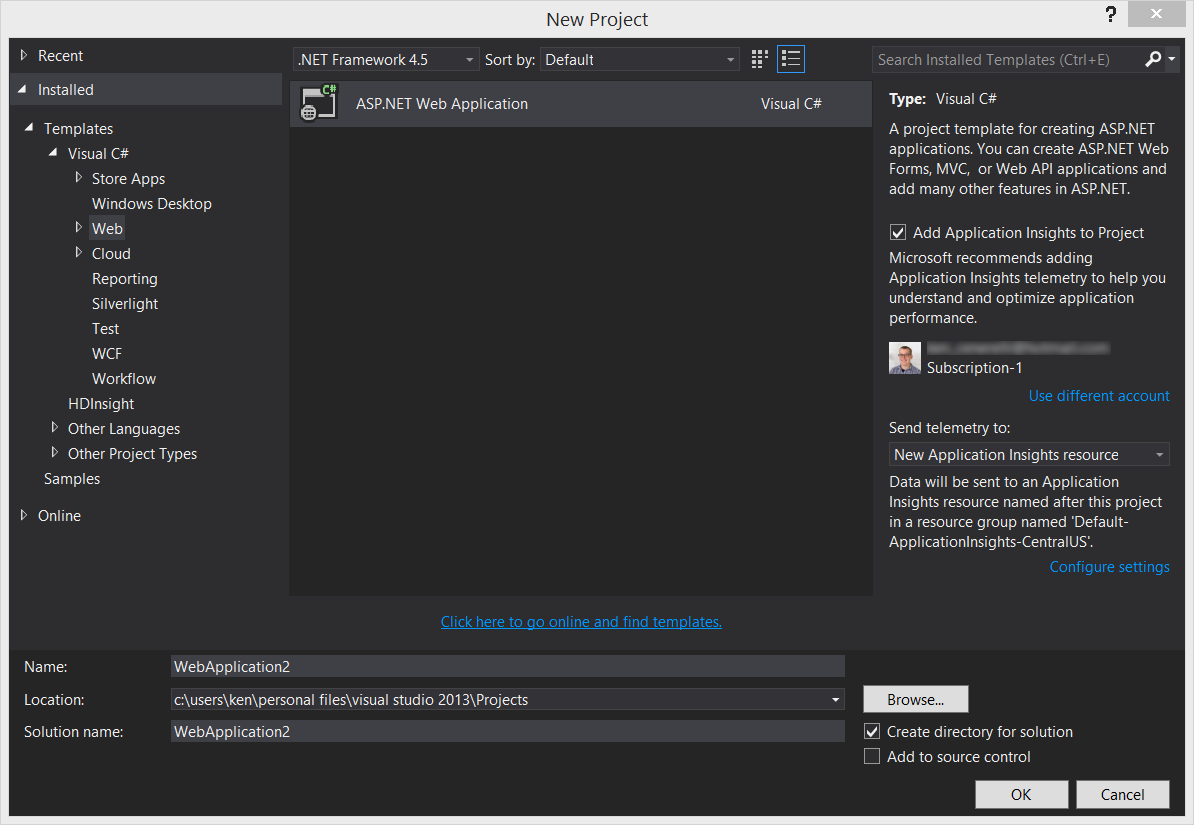
Task: Open Send telemetry to resource dropdown
Action: click(1029, 455)
